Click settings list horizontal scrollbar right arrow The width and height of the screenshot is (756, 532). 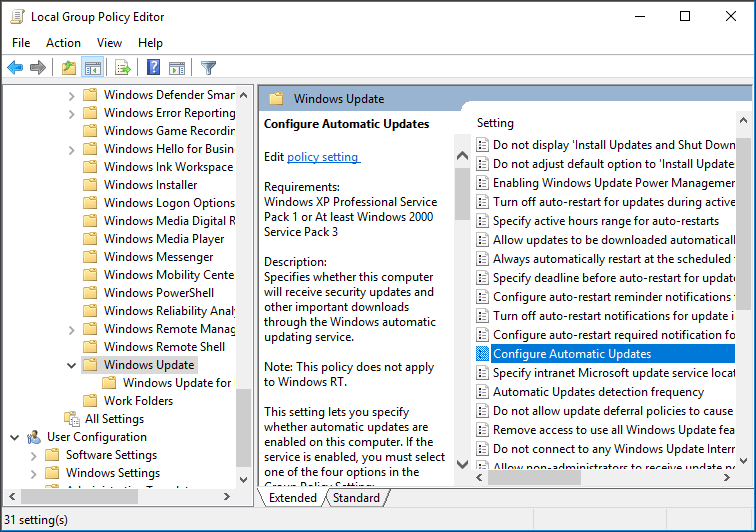point(727,477)
